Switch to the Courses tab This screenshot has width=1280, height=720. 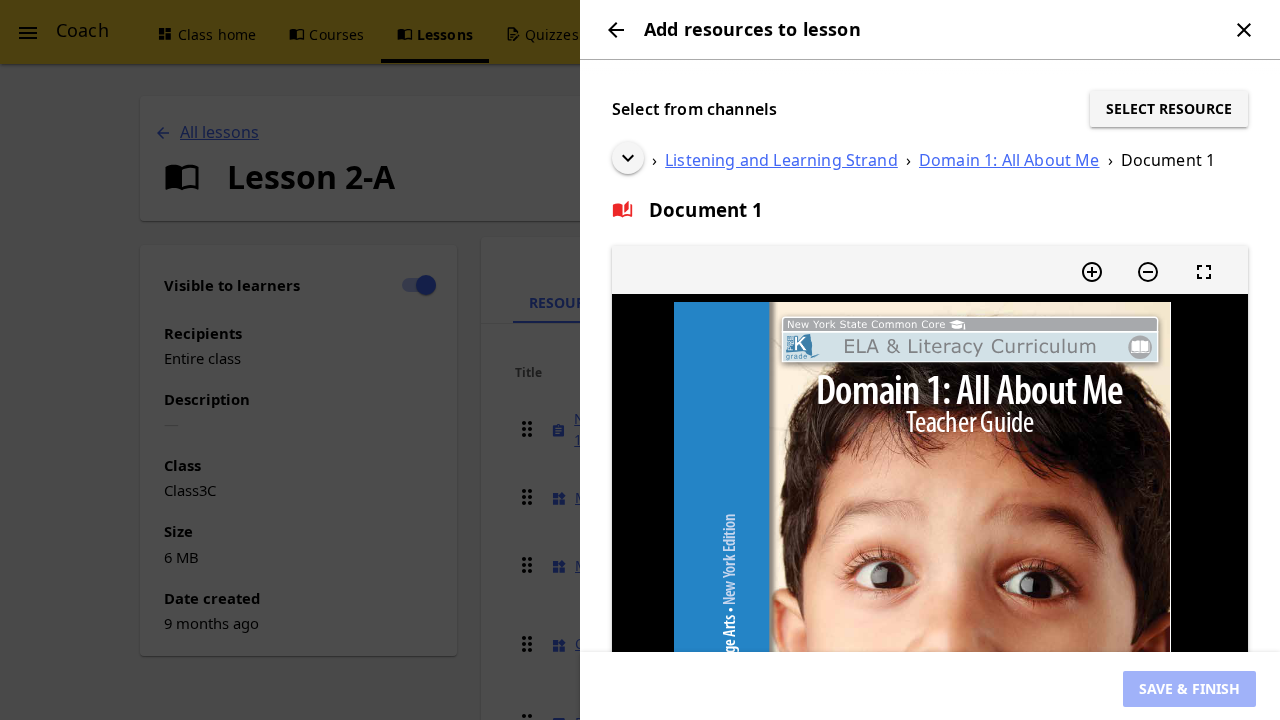tap(327, 35)
